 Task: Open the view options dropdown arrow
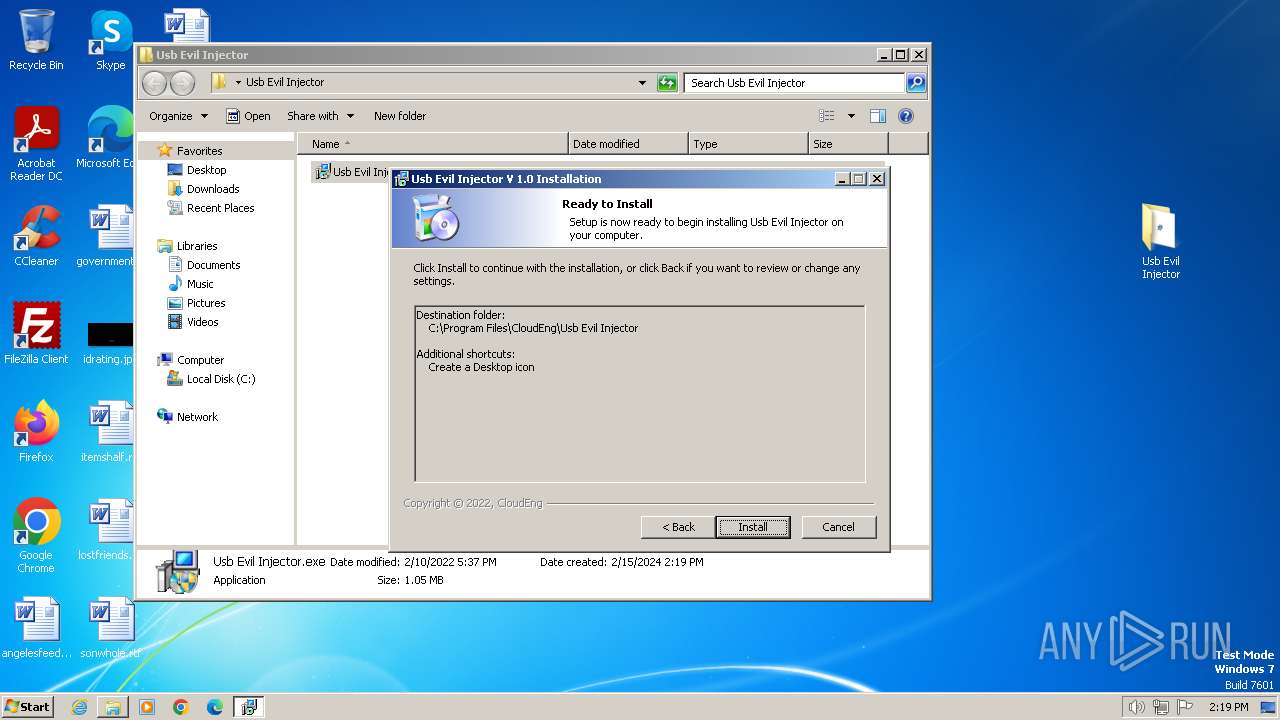pyautogui.click(x=851, y=116)
